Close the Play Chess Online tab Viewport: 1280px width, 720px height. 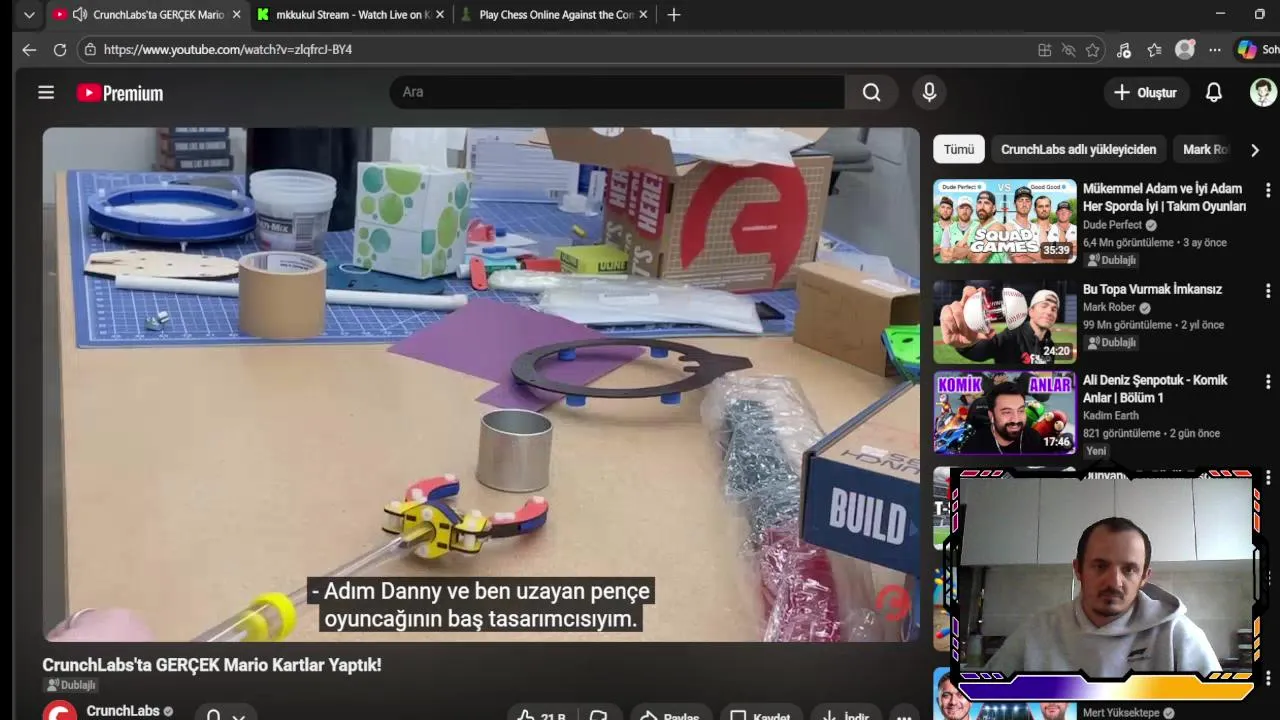[x=643, y=15]
